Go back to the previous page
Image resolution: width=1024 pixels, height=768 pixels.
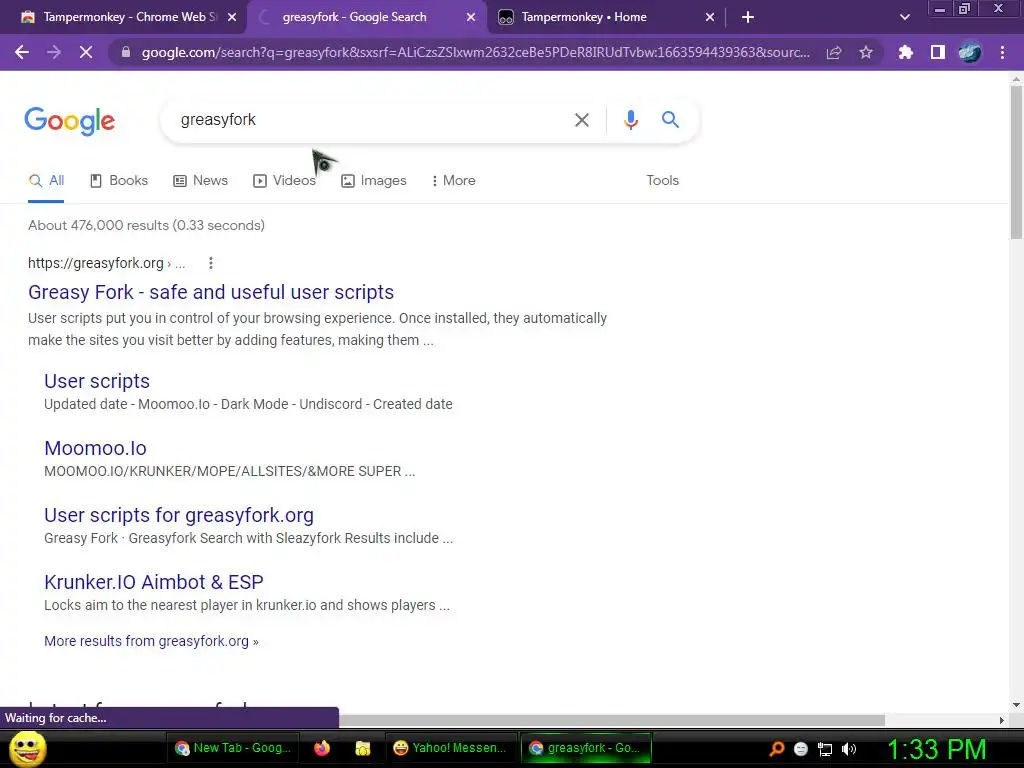point(22,52)
